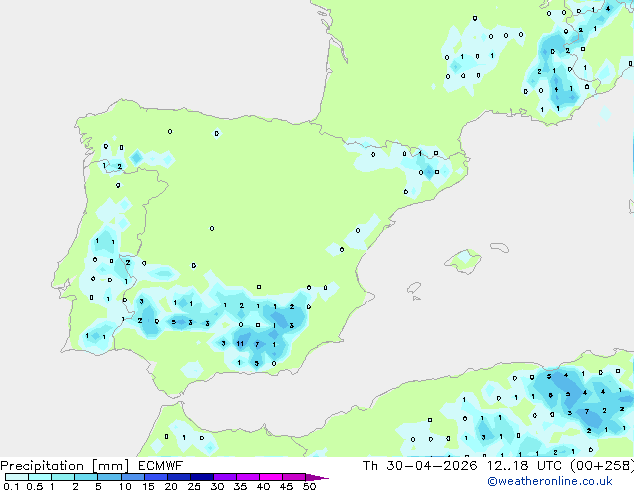
Task: Click the Ibiza island outline
Action: tap(414, 288)
